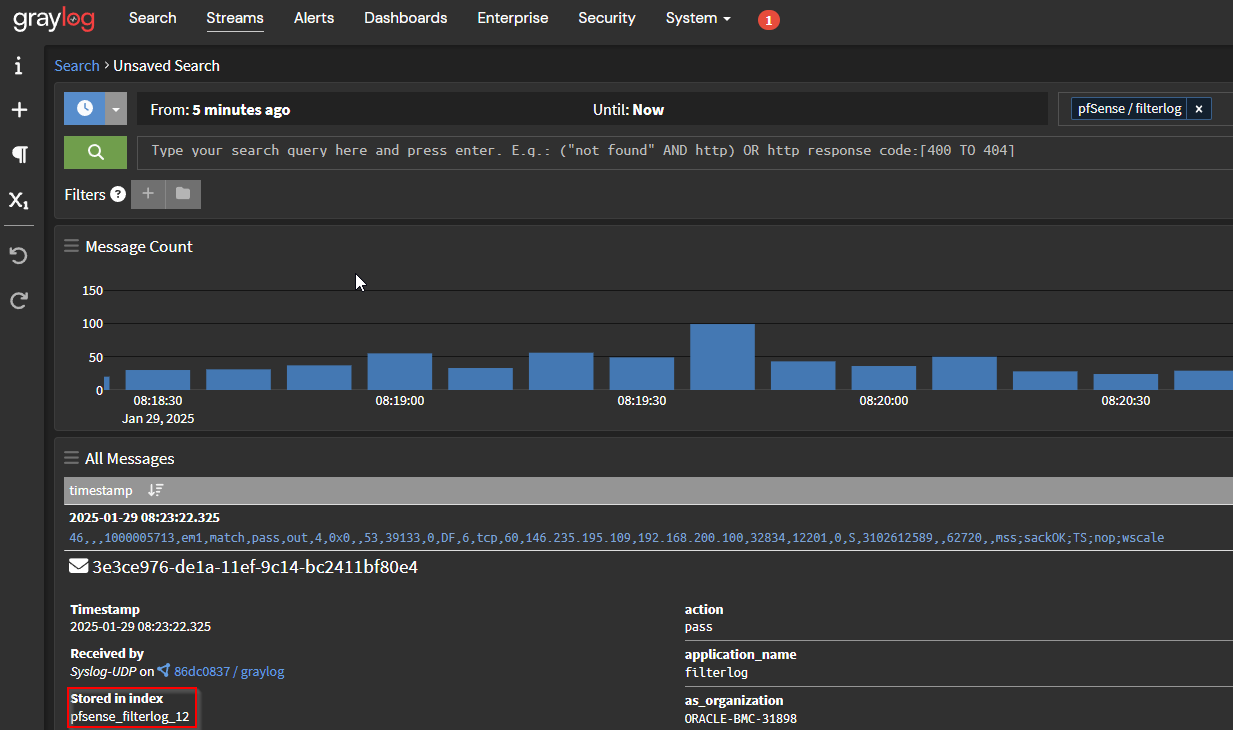Open search fields via the X₁ sidebar icon
This screenshot has height=730, width=1233.
coord(19,200)
